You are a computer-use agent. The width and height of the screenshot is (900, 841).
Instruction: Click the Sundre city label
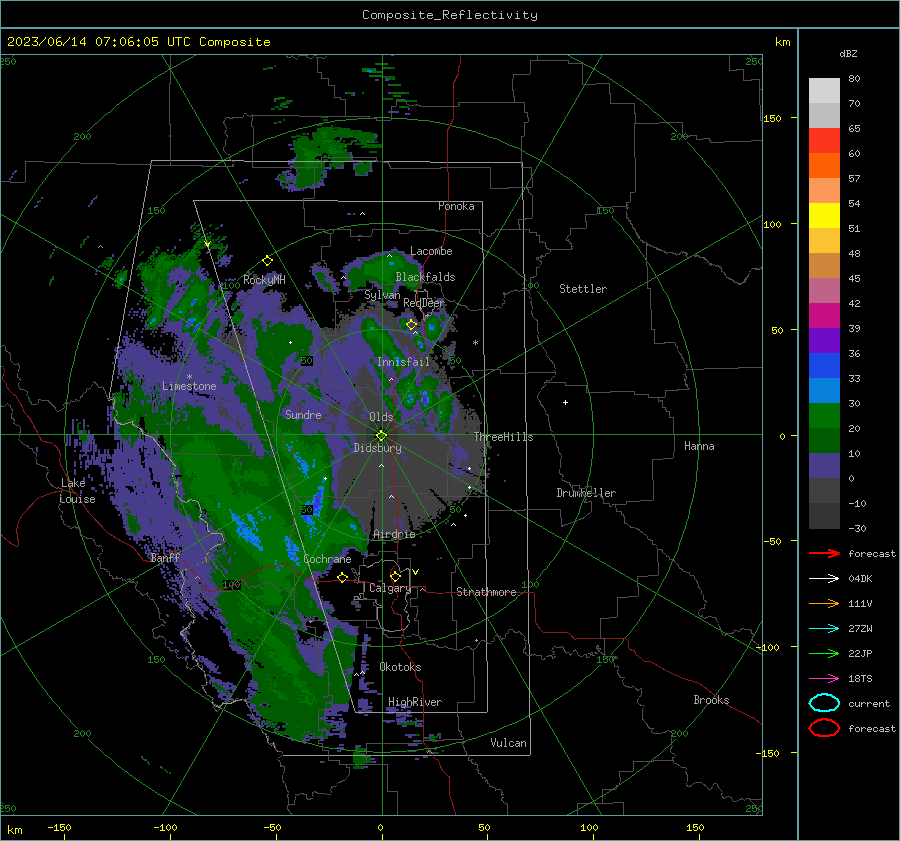click(x=303, y=414)
